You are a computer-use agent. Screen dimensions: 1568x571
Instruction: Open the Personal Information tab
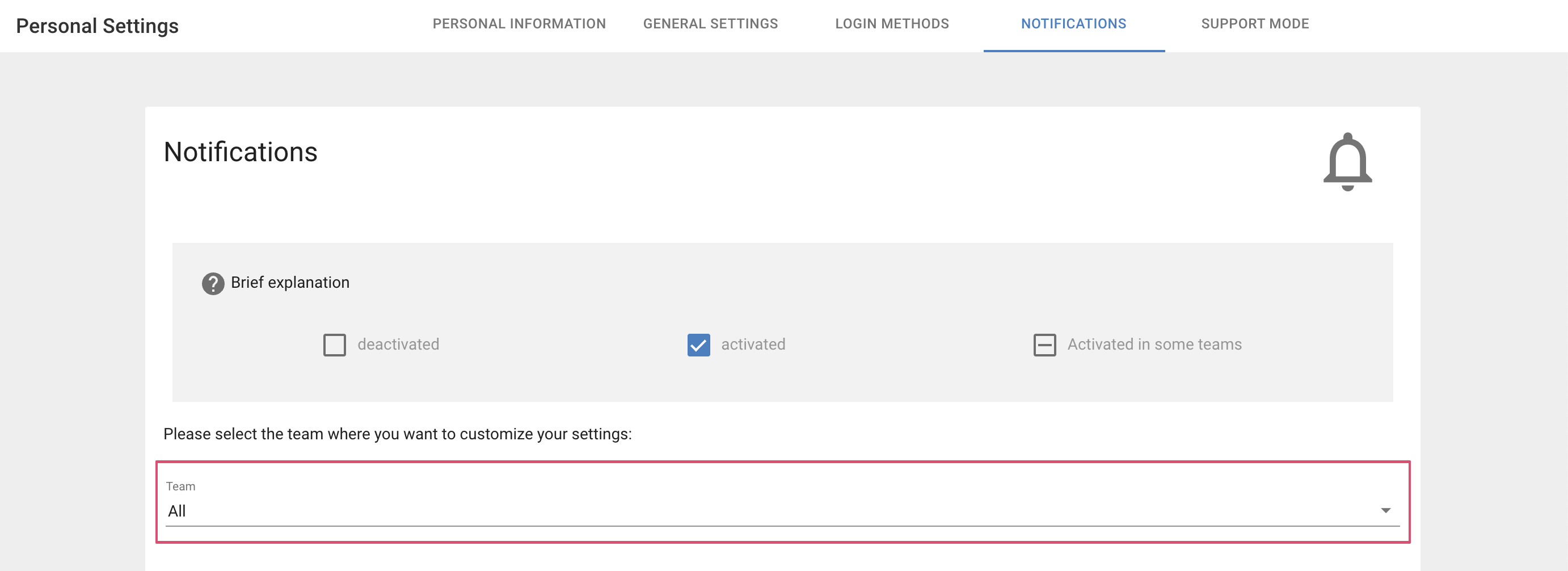pyautogui.click(x=519, y=24)
